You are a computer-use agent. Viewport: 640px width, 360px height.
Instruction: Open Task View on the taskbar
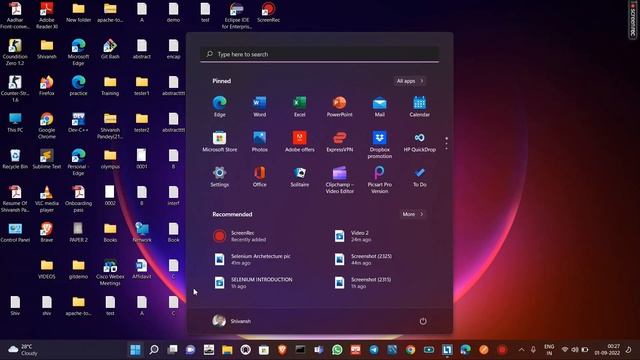[x=172, y=349]
